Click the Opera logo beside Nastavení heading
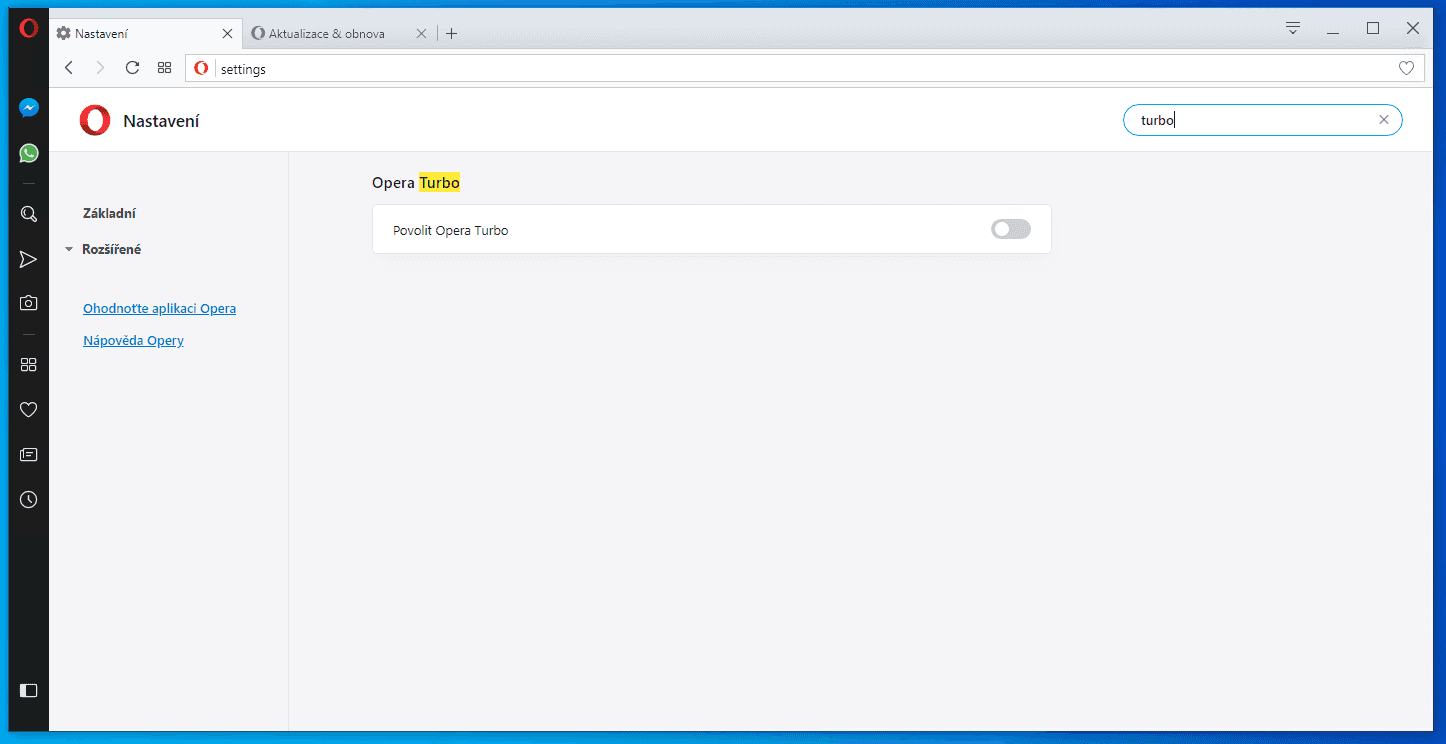Image resolution: width=1446 pixels, height=744 pixels. (95, 121)
